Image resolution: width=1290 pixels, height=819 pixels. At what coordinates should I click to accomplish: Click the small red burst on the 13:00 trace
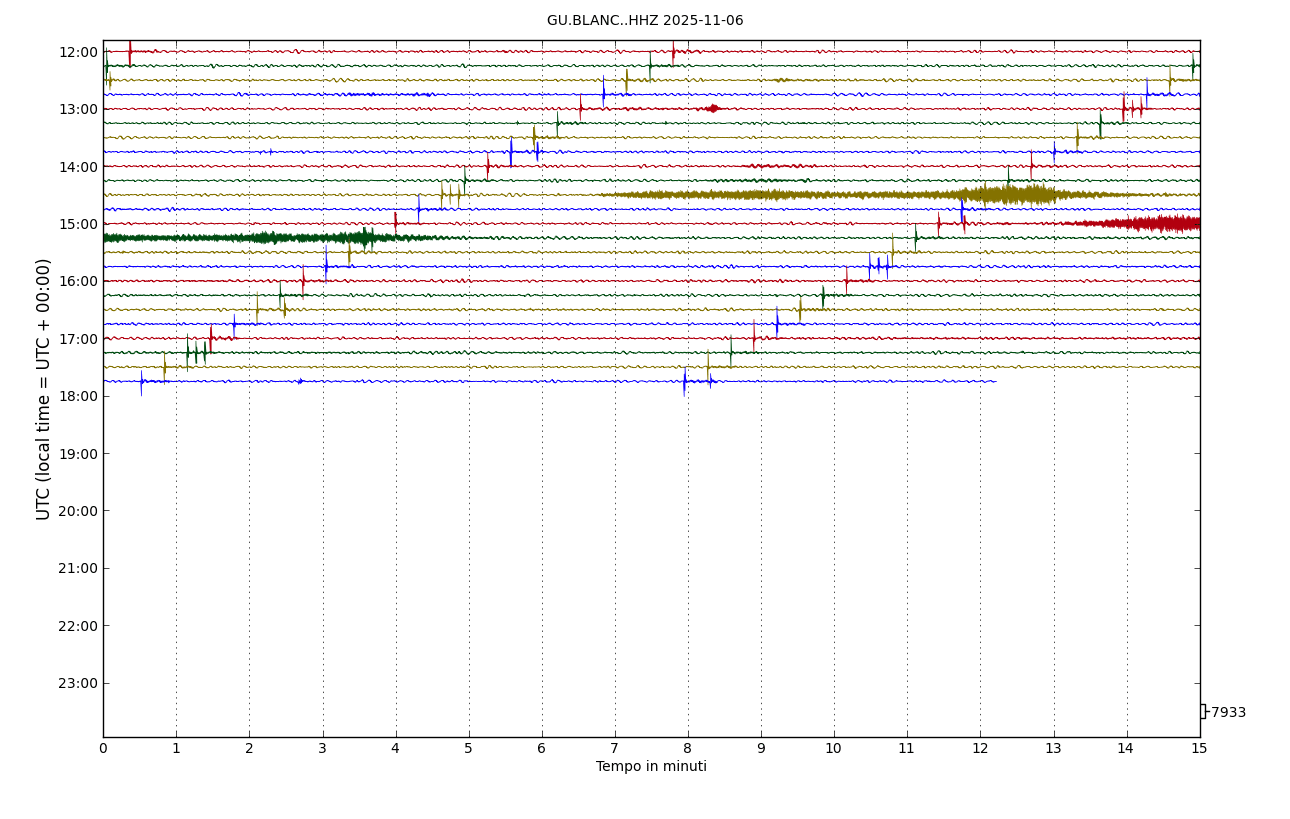coord(712,108)
